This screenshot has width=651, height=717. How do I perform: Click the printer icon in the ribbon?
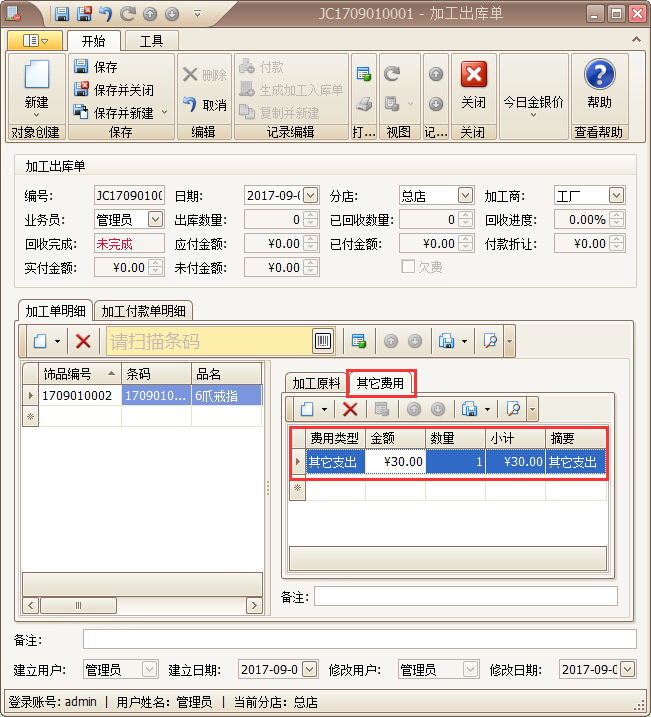tap(364, 104)
